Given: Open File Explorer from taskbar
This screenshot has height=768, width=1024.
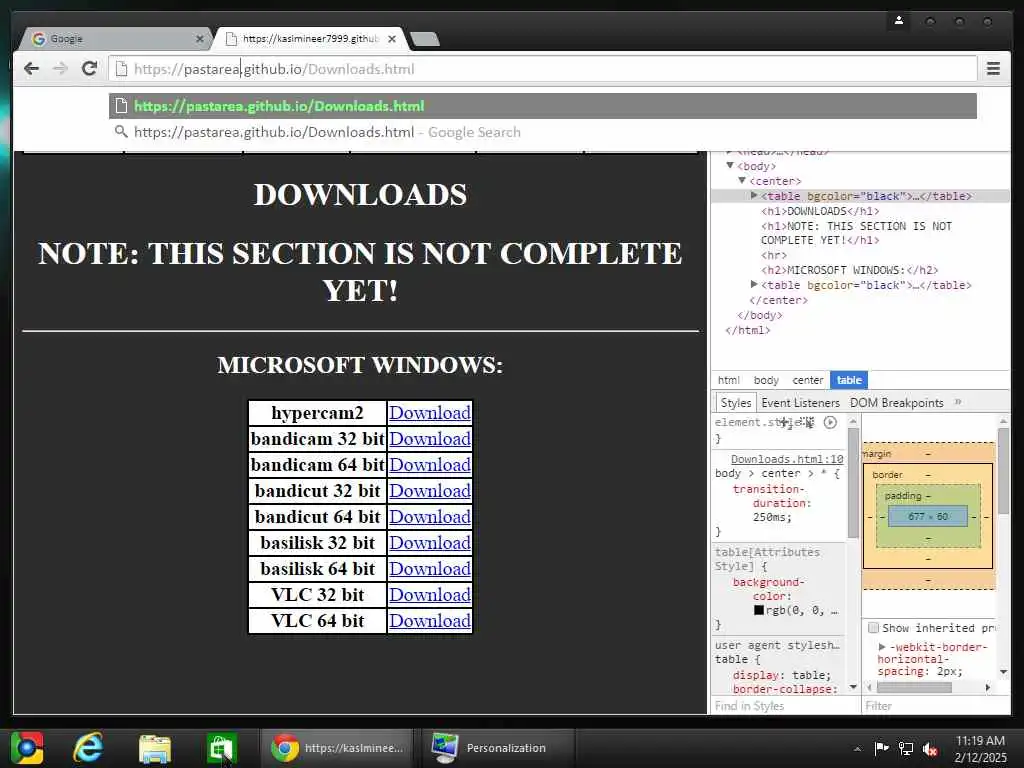Looking at the screenshot, I should [155, 748].
